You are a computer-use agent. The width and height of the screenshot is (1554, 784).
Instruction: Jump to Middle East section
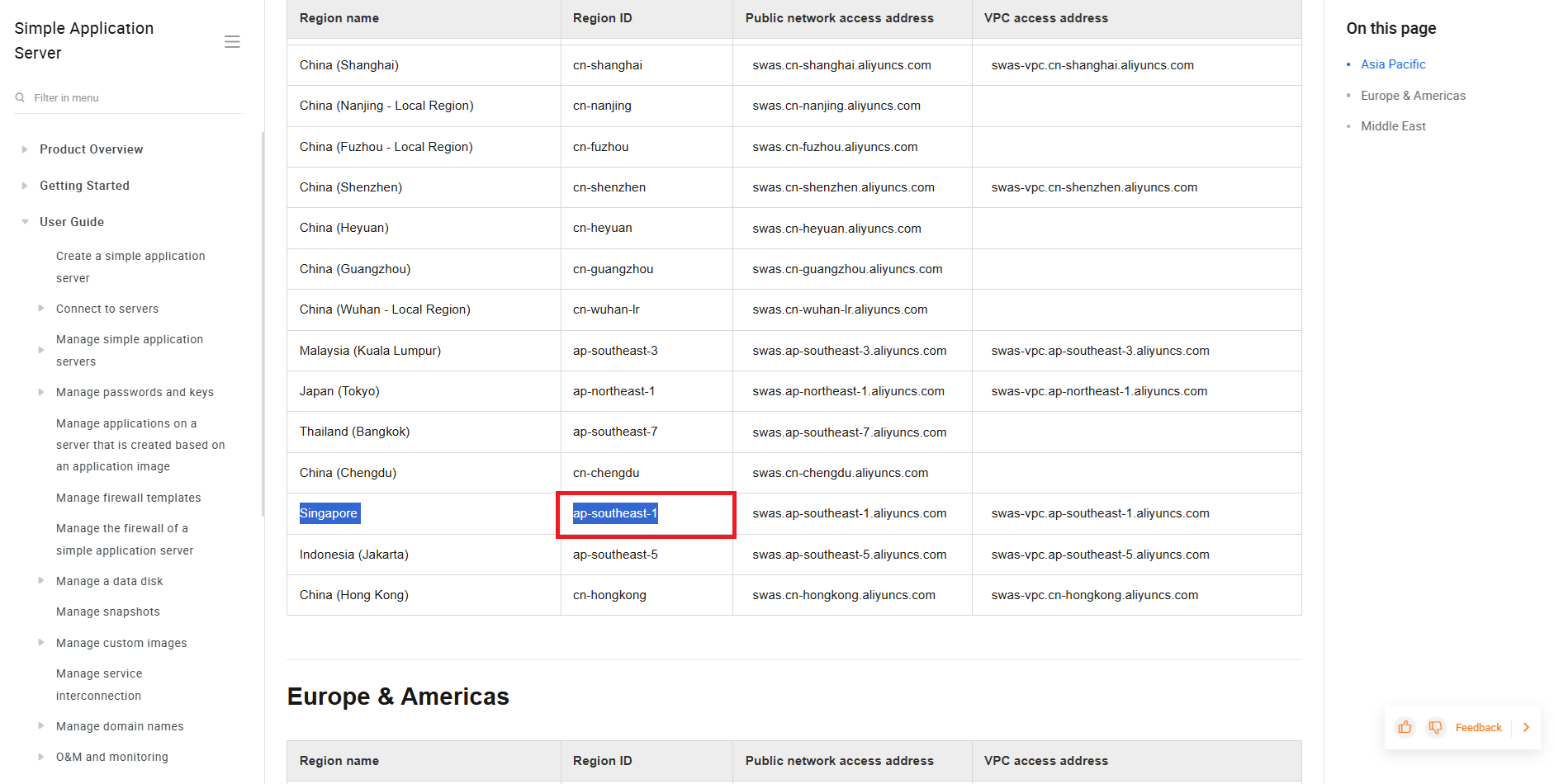click(x=1393, y=126)
